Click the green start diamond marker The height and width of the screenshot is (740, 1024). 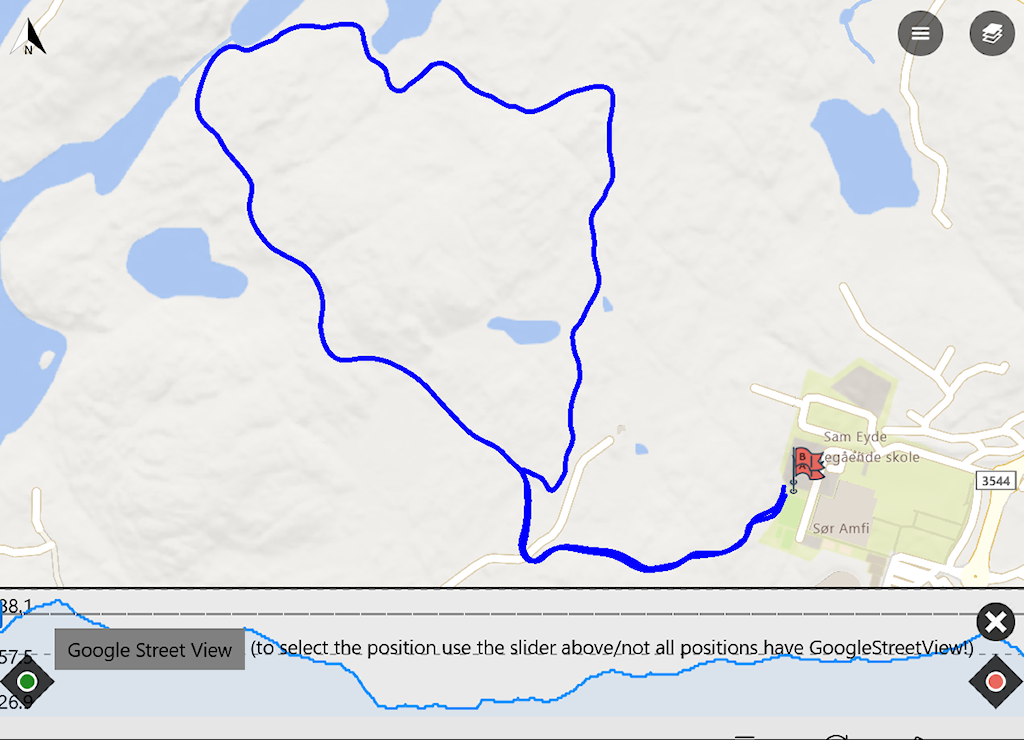coord(27,682)
